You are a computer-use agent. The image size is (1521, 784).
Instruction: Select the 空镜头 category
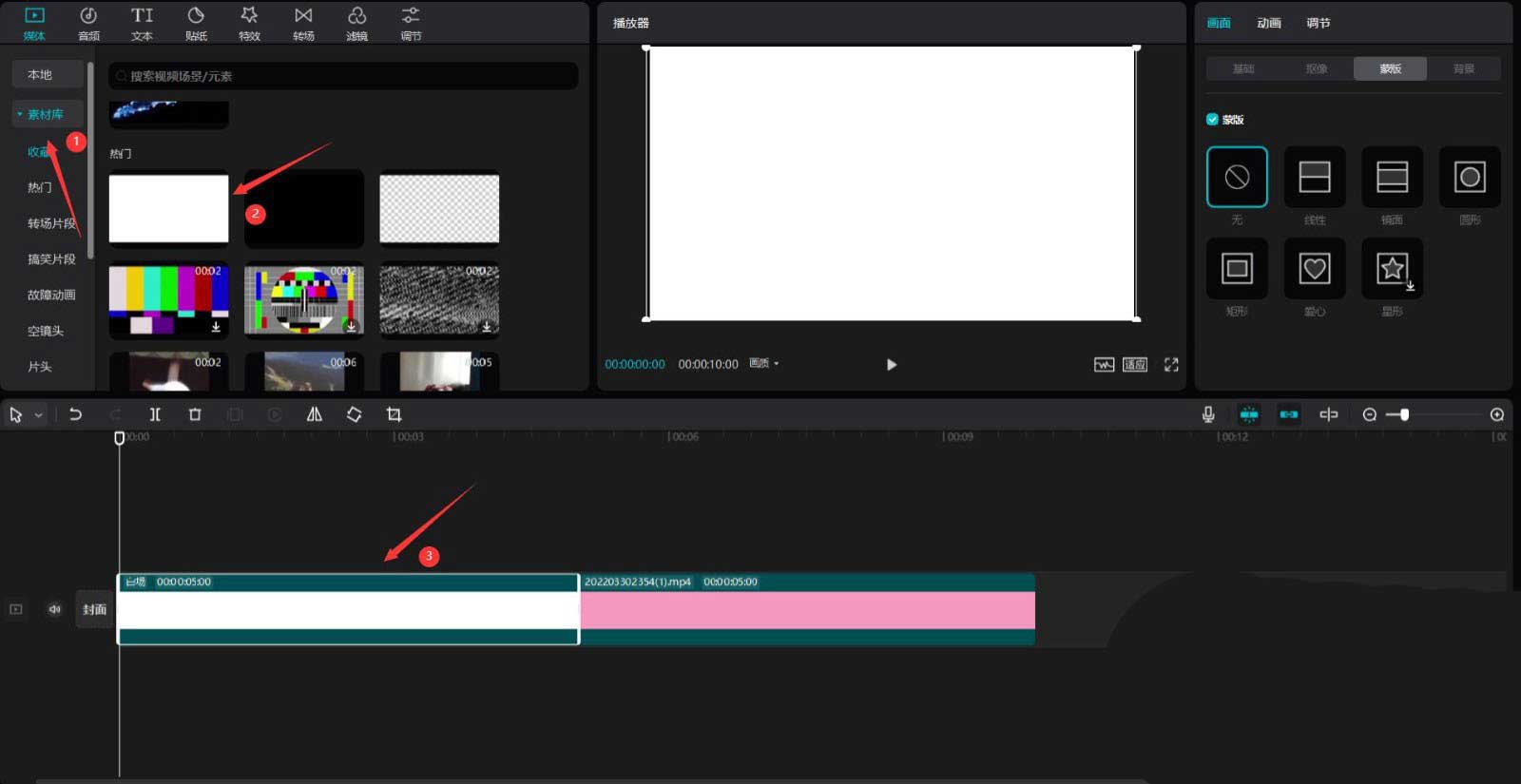[46, 331]
